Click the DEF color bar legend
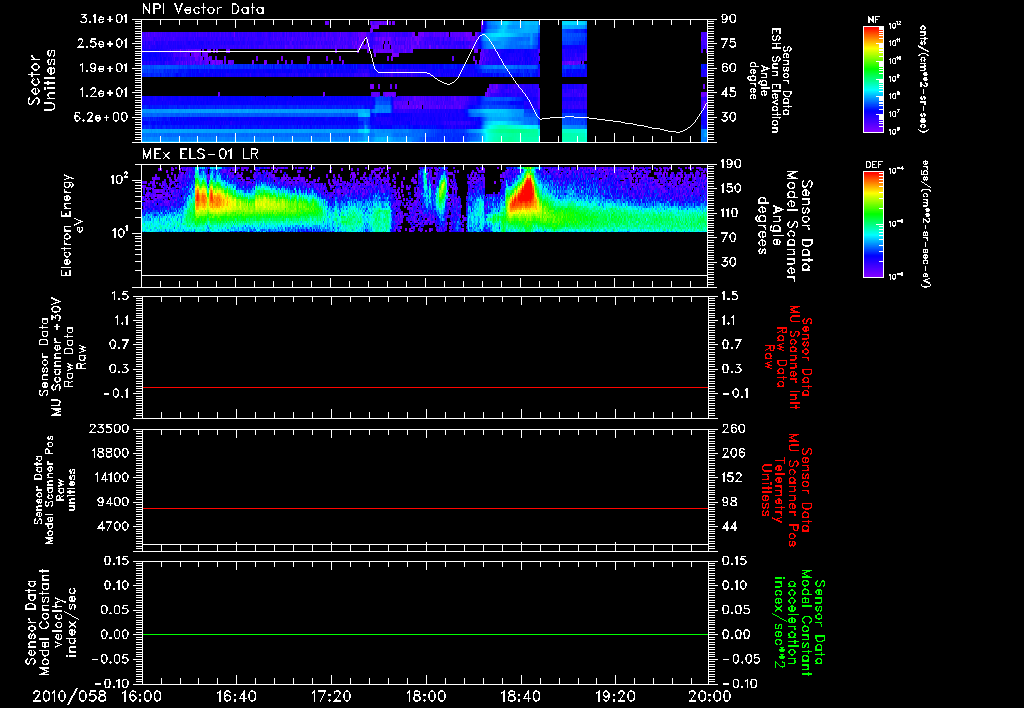1024x708 pixels. (874, 224)
